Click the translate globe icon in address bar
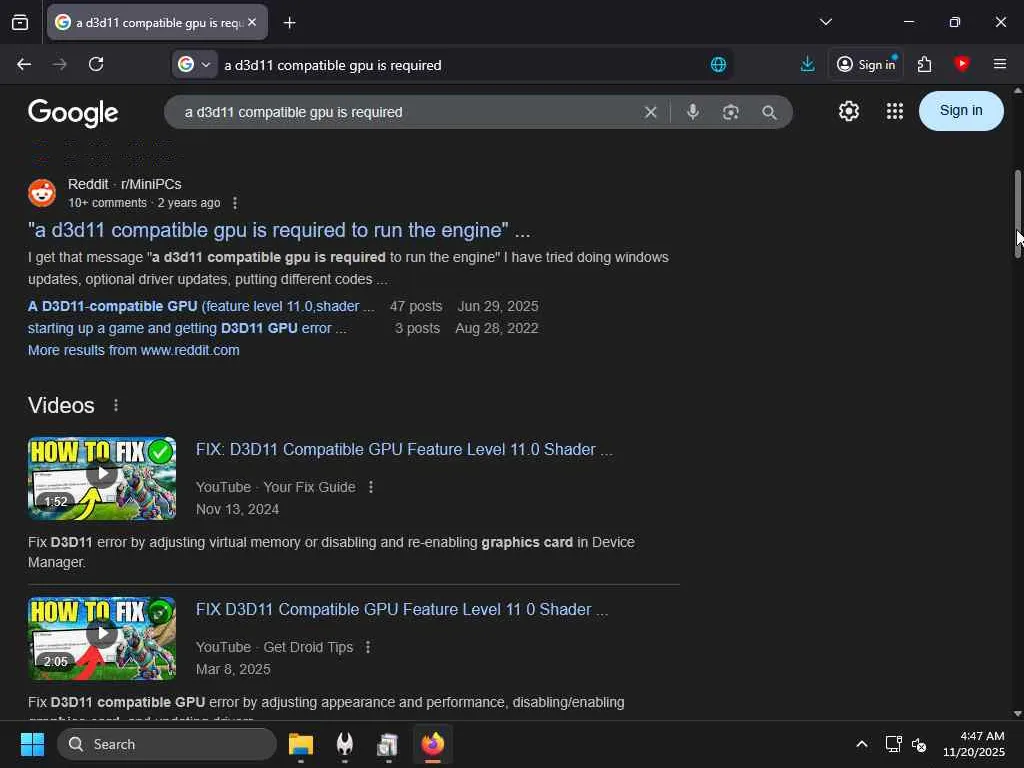This screenshot has height=768, width=1024. click(x=718, y=65)
